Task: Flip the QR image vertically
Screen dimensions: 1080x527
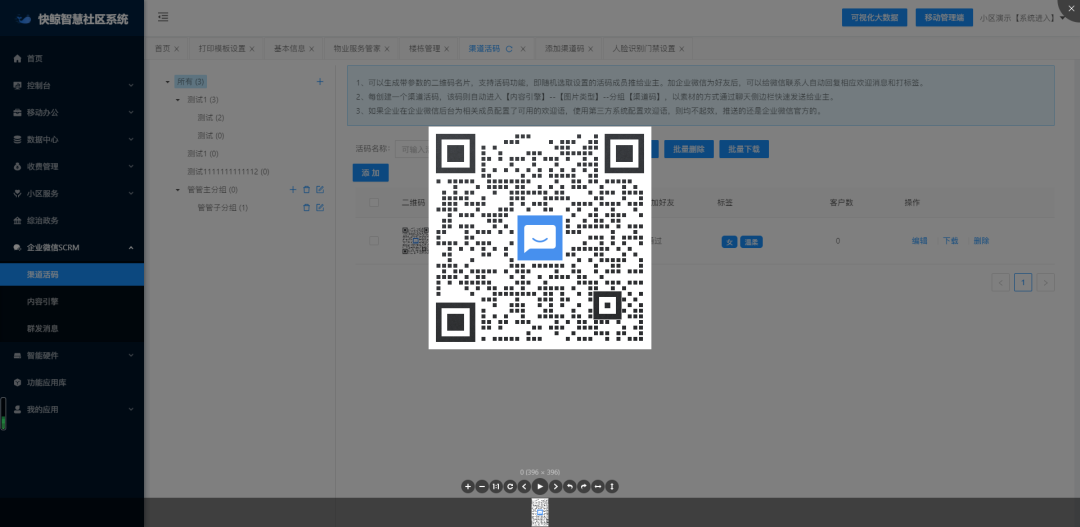Action: coord(612,486)
